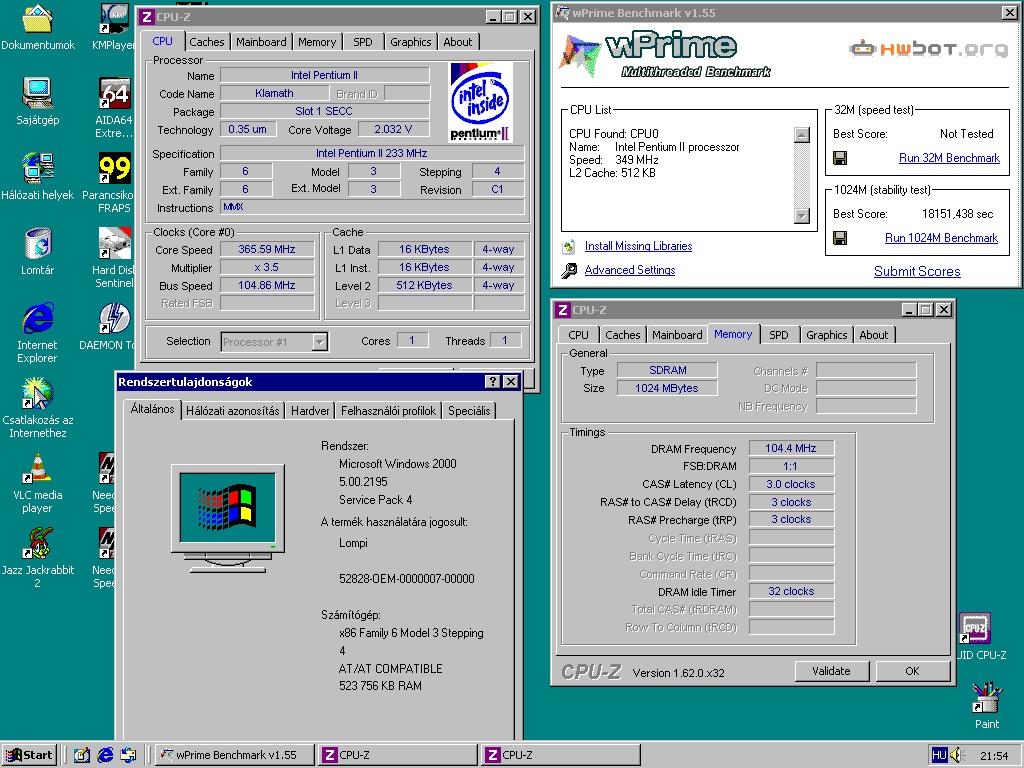Open Csatlakozás az Internethez icon
Image resolution: width=1024 pixels, height=768 pixels.
click(x=37, y=393)
